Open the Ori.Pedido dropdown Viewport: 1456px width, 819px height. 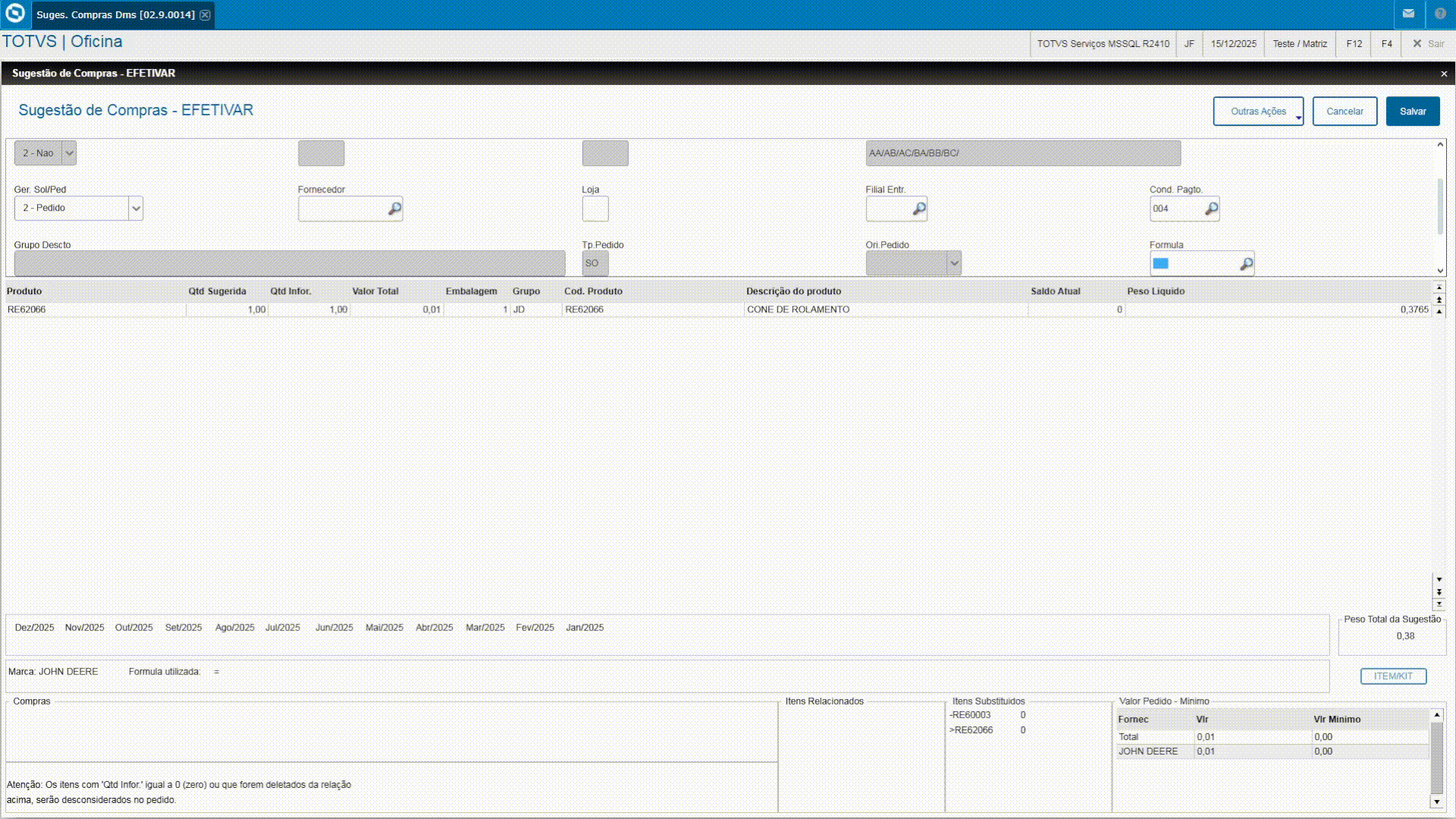(954, 264)
